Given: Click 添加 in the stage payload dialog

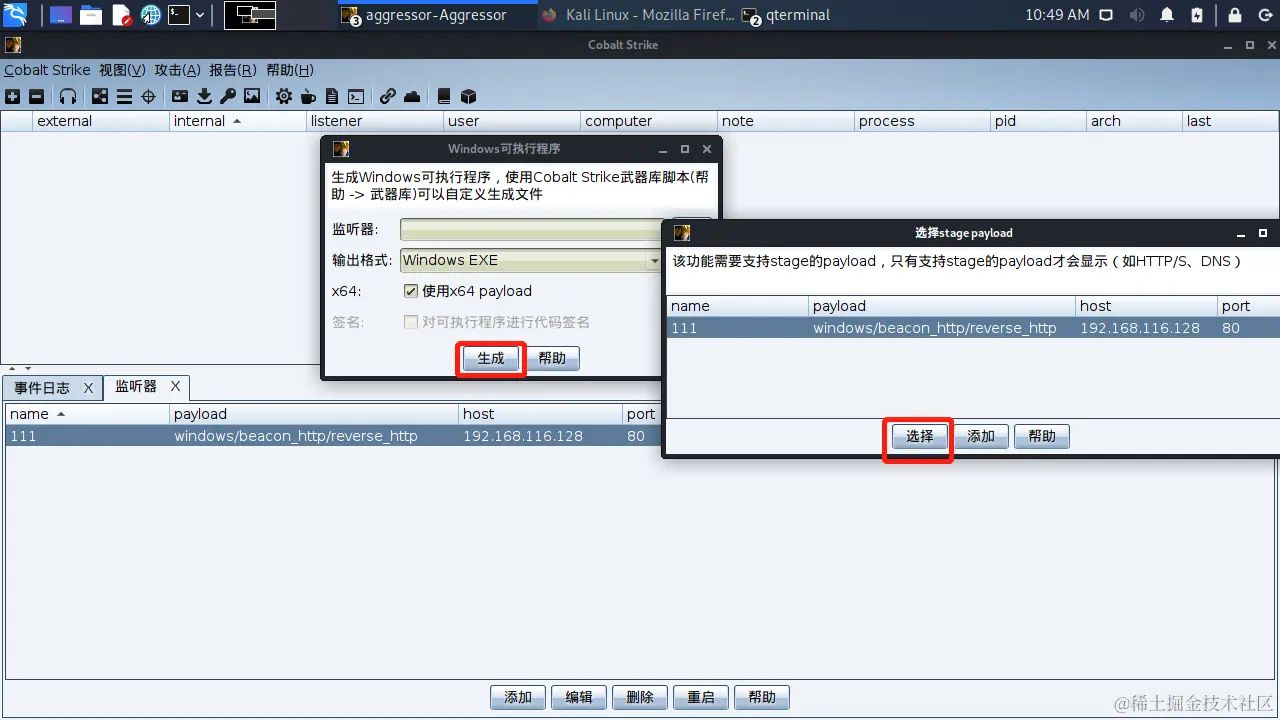Looking at the screenshot, I should pyautogui.click(x=981, y=436).
